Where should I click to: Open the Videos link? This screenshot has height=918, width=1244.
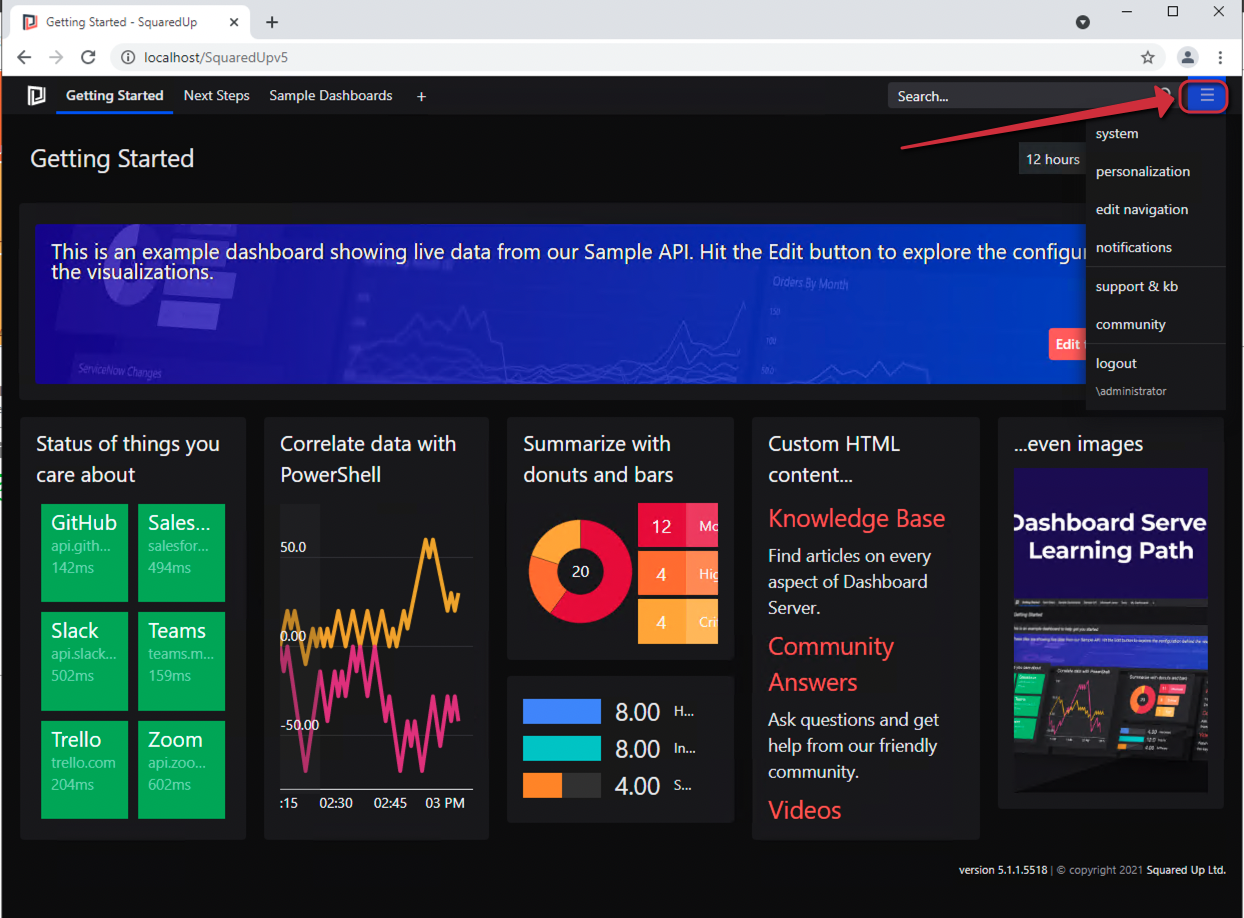[x=805, y=810]
